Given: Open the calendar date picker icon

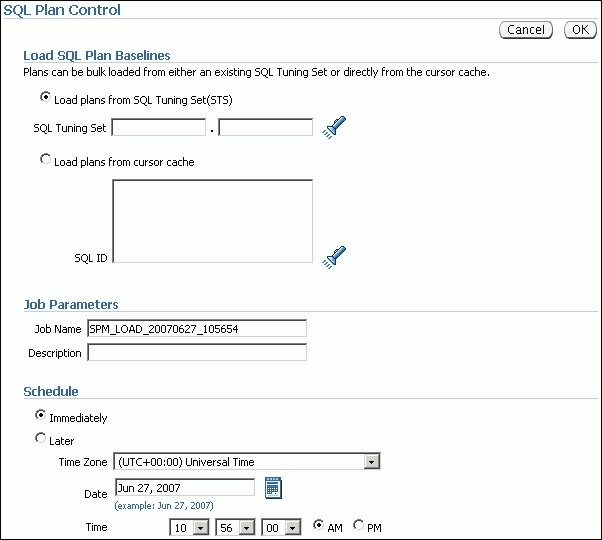Looking at the screenshot, I should [274, 487].
